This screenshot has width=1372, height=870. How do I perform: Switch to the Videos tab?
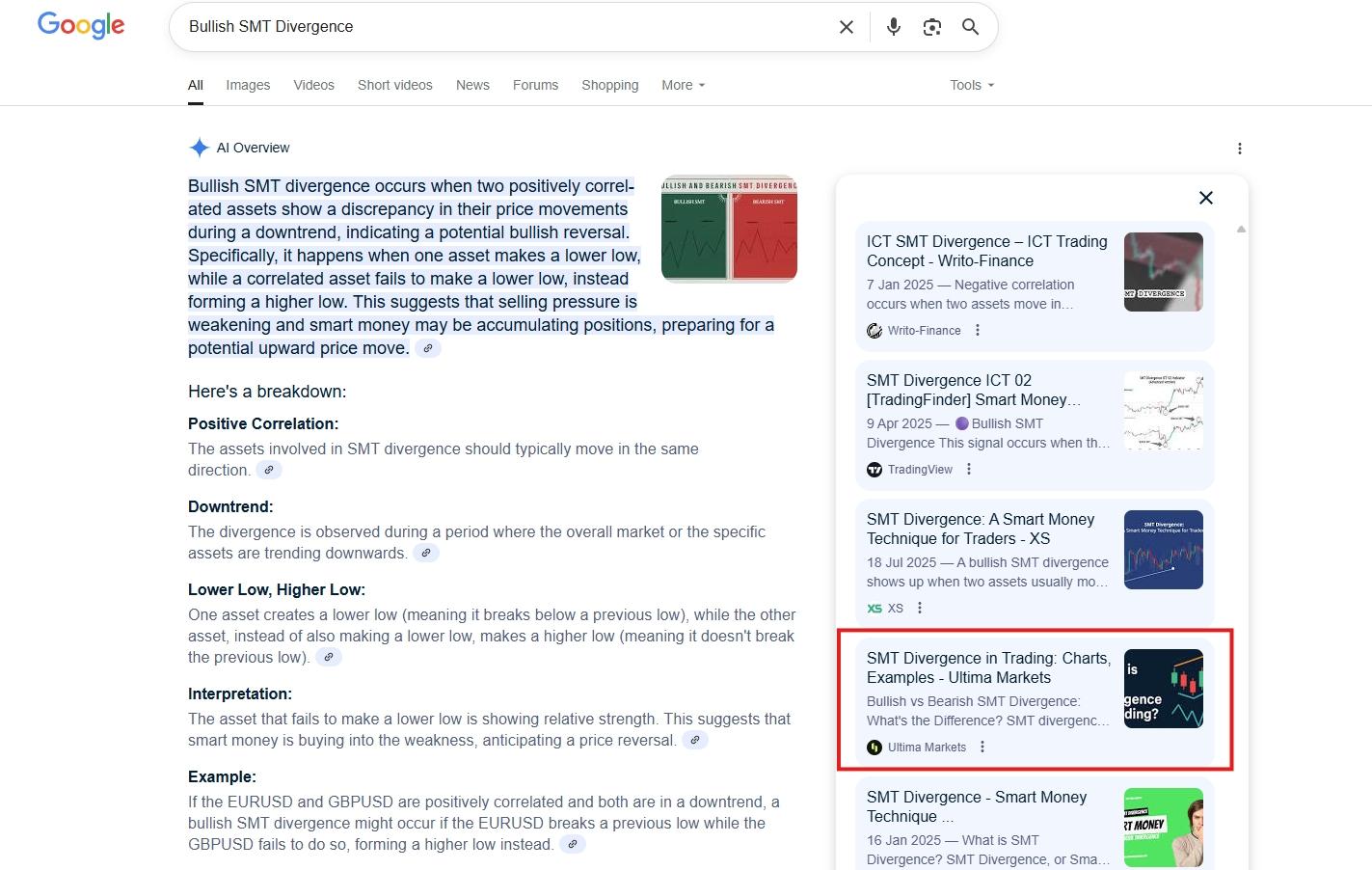coord(313,85)
